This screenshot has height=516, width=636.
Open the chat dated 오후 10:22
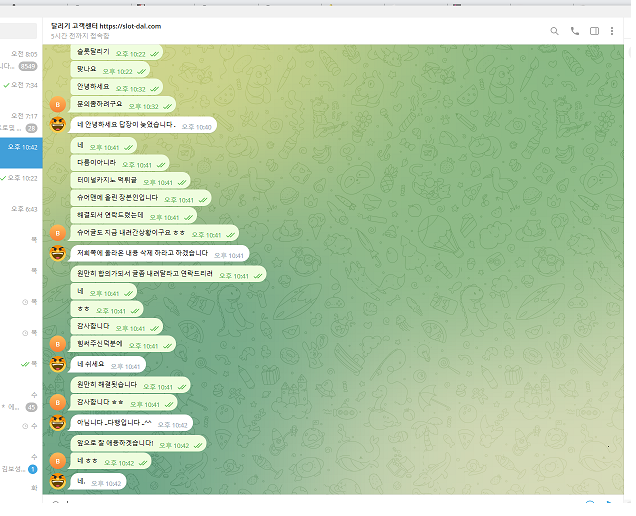click(19, 184)
